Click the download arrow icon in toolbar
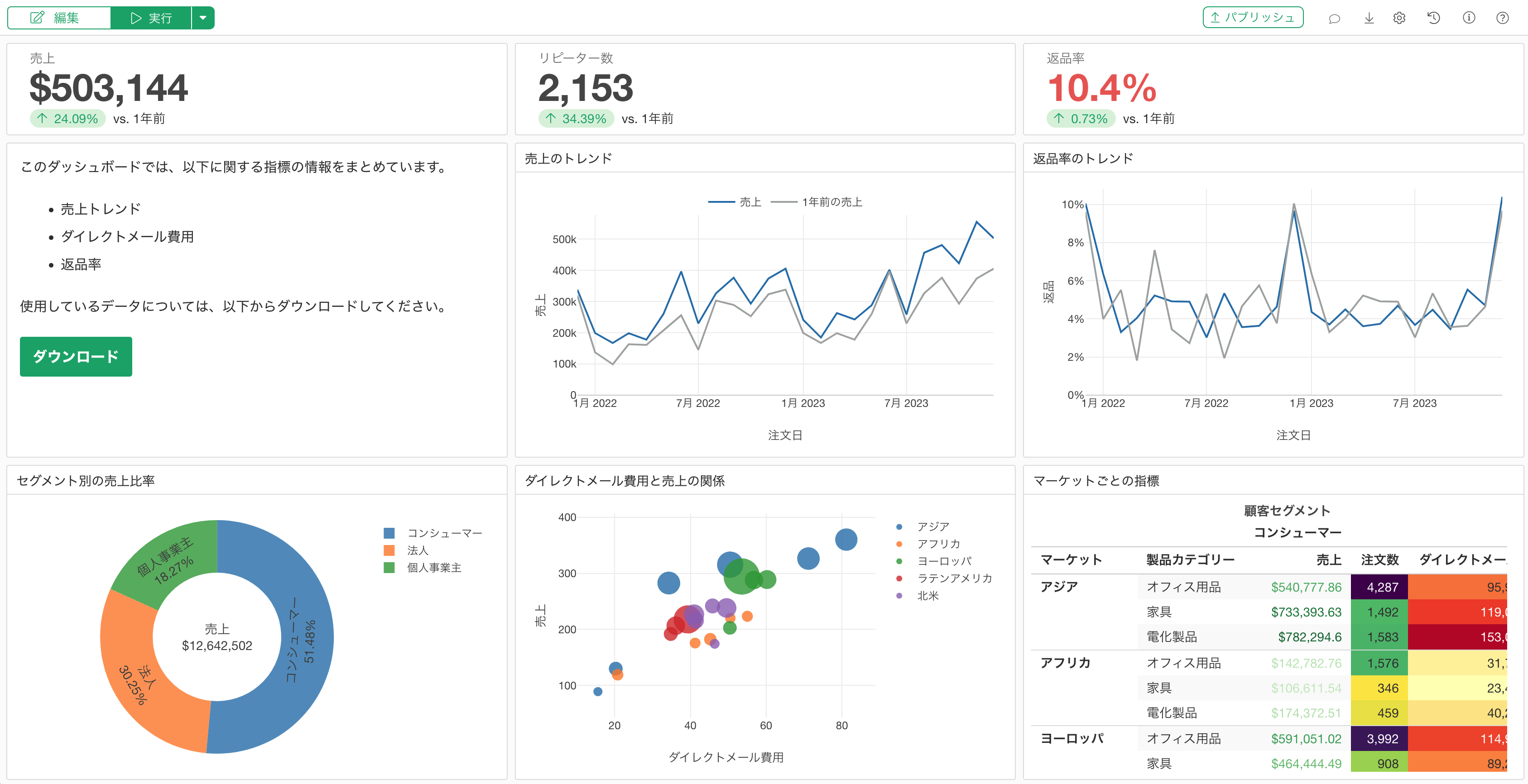 tap(1369, 19)
